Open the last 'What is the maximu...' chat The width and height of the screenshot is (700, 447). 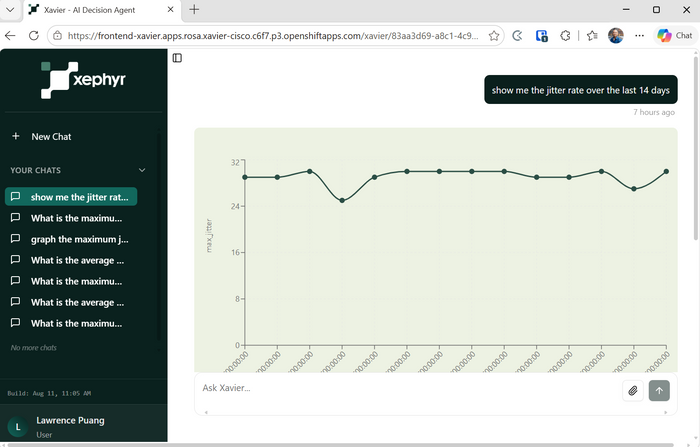(x=71, y=323)
